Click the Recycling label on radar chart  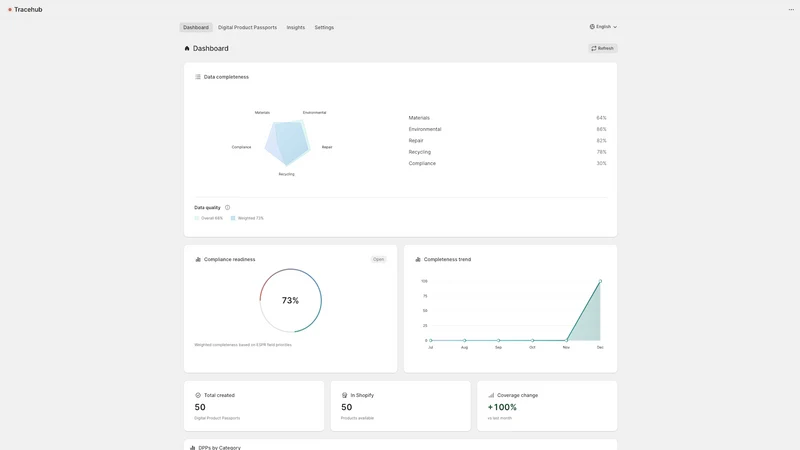pos(286,174)
